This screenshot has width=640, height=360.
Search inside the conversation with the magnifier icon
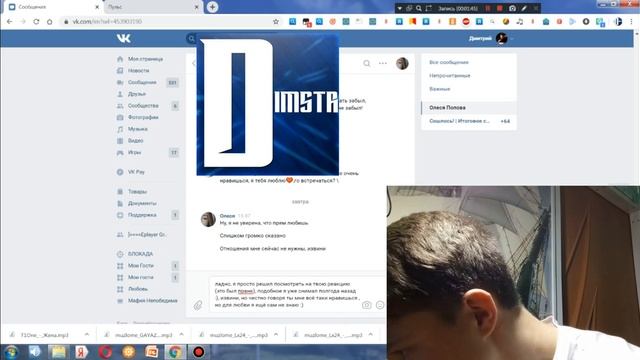(x=367, y=63)
